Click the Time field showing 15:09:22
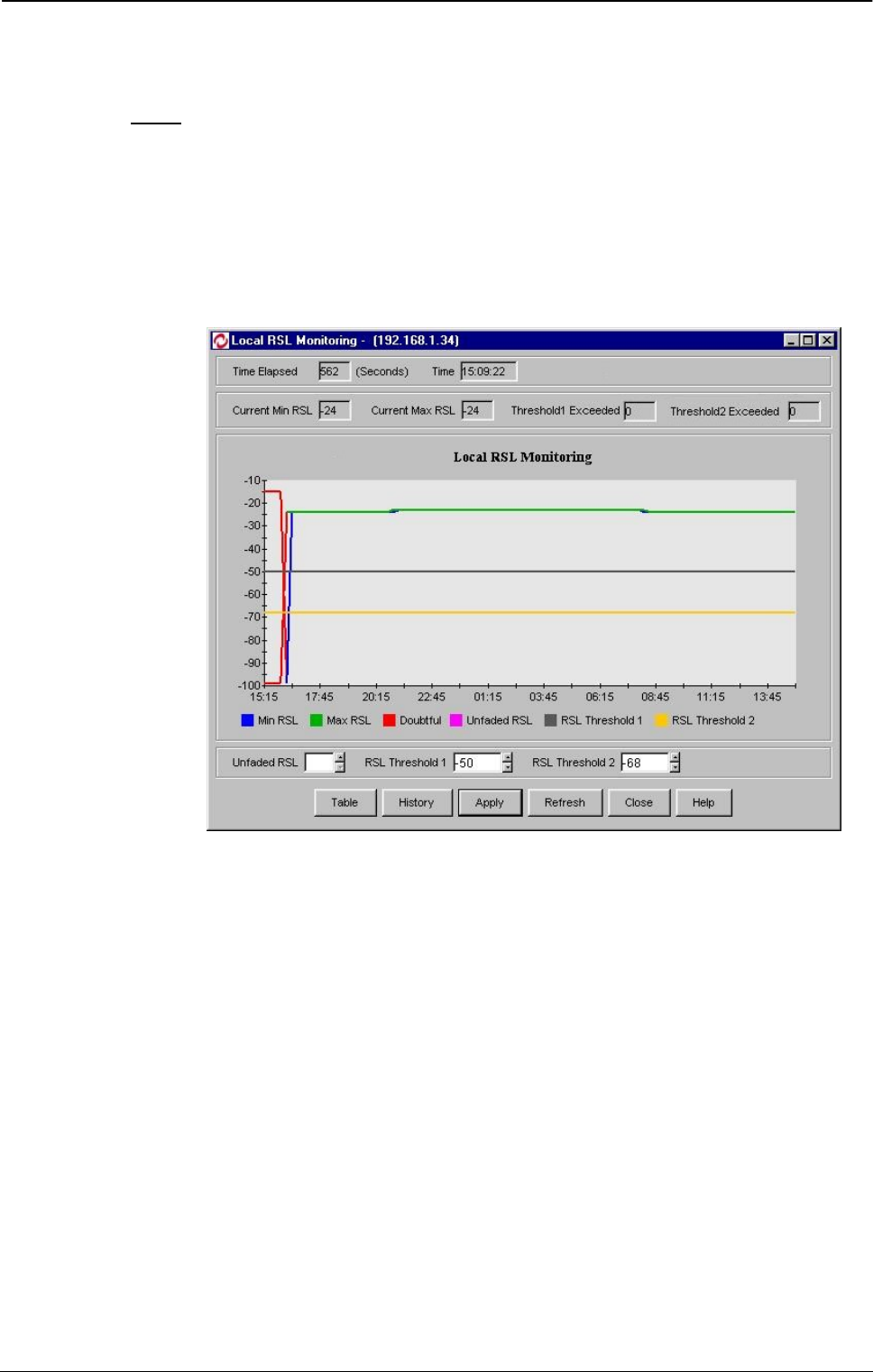The width and height of the screenshot is (873, 1372). (488, 371)
